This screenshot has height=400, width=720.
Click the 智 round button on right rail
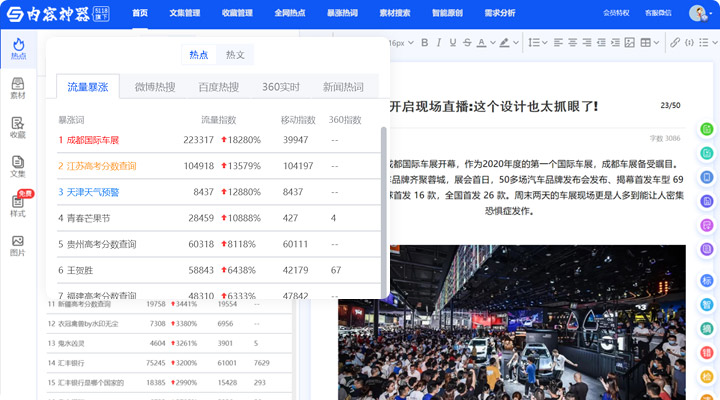point(707,304)
